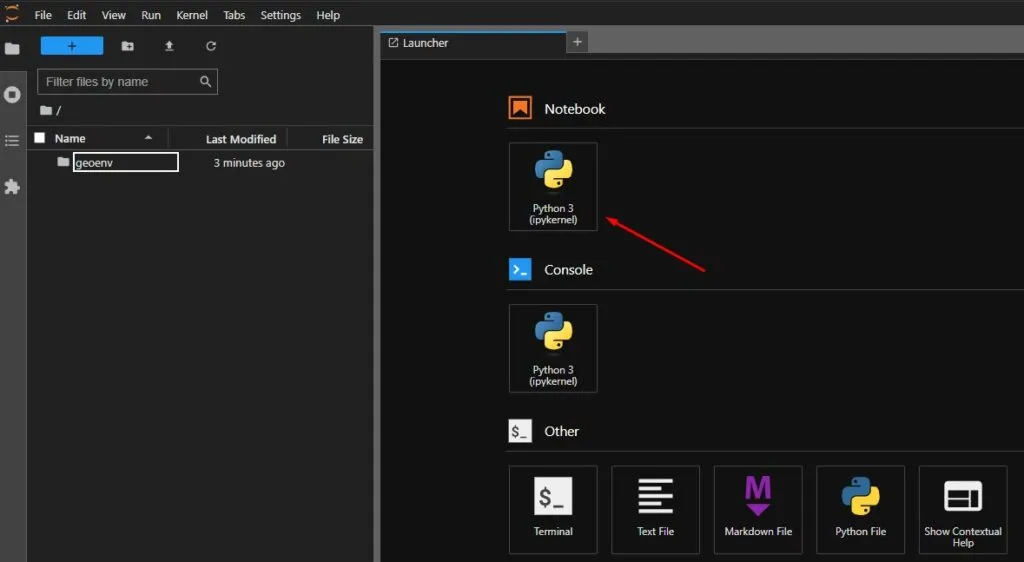Create a new Python File
This screenshot has width=1024, height=562.
(861, 510)
